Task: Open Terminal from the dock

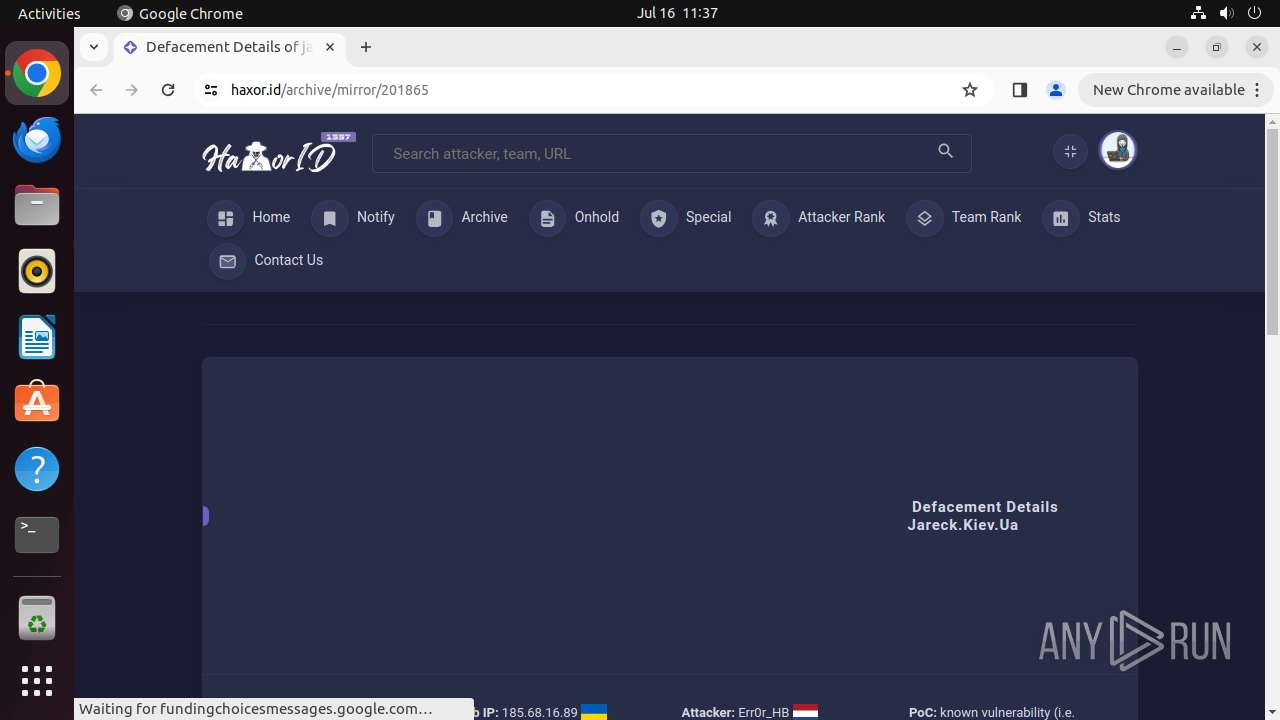Action: [x=37, y=535]
